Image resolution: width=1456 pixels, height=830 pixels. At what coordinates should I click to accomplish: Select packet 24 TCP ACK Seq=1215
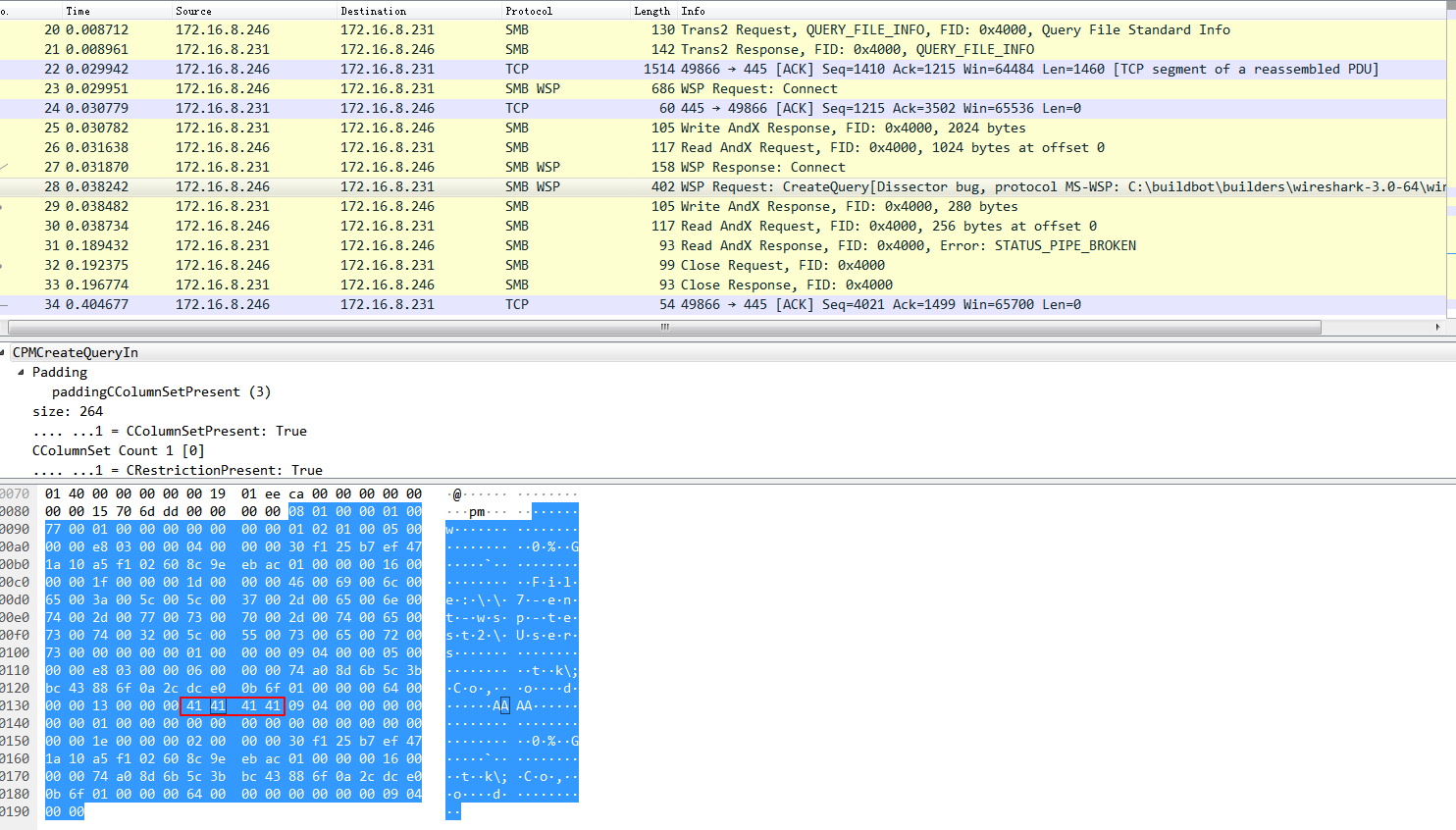tap(723, 108)
